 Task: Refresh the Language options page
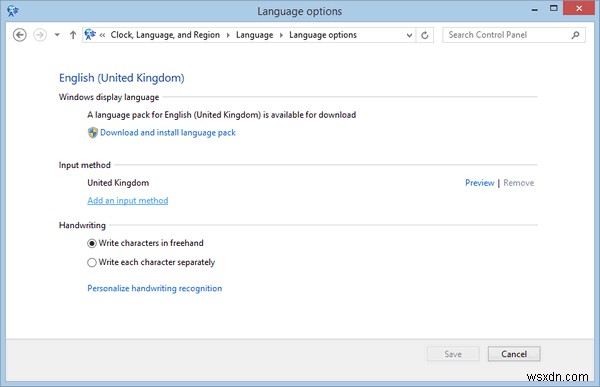tap(425, 35)
